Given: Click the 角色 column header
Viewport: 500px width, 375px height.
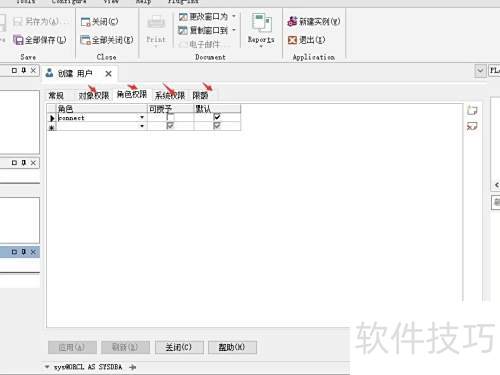Looking at the screenshot, I should (102, 109).
